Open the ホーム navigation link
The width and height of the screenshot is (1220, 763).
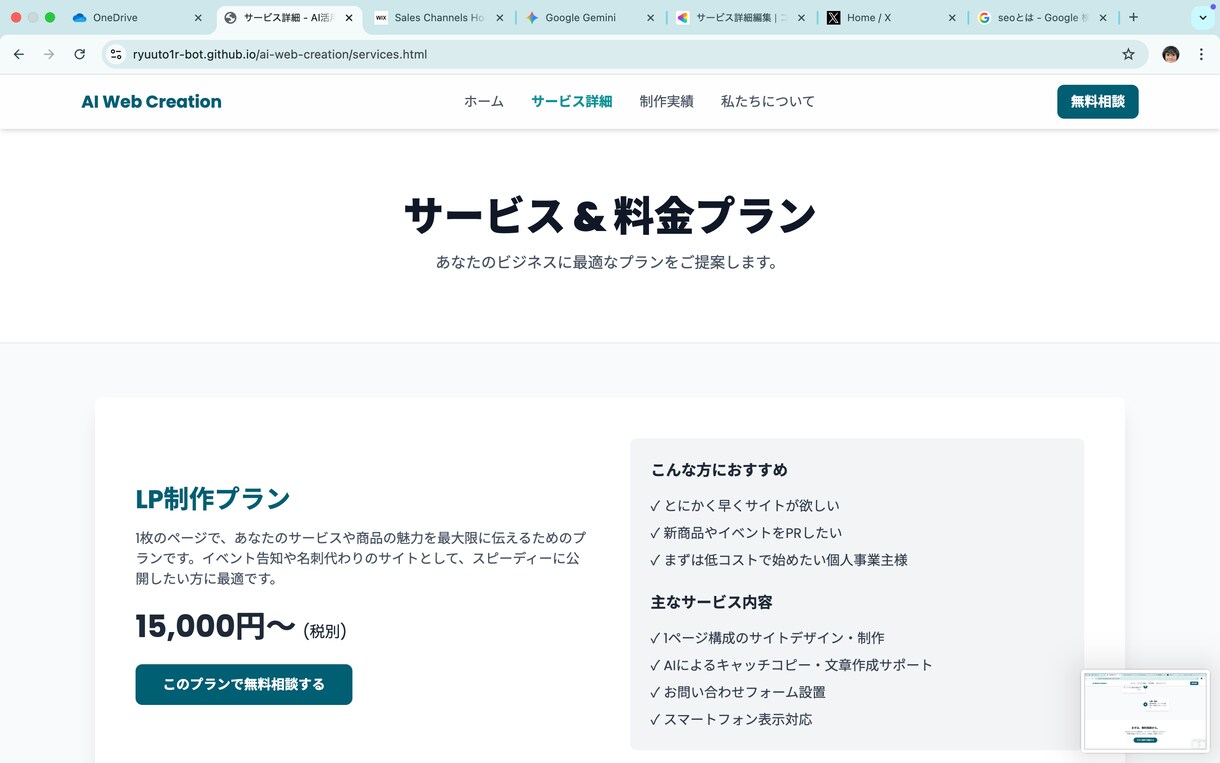point(484,101)
